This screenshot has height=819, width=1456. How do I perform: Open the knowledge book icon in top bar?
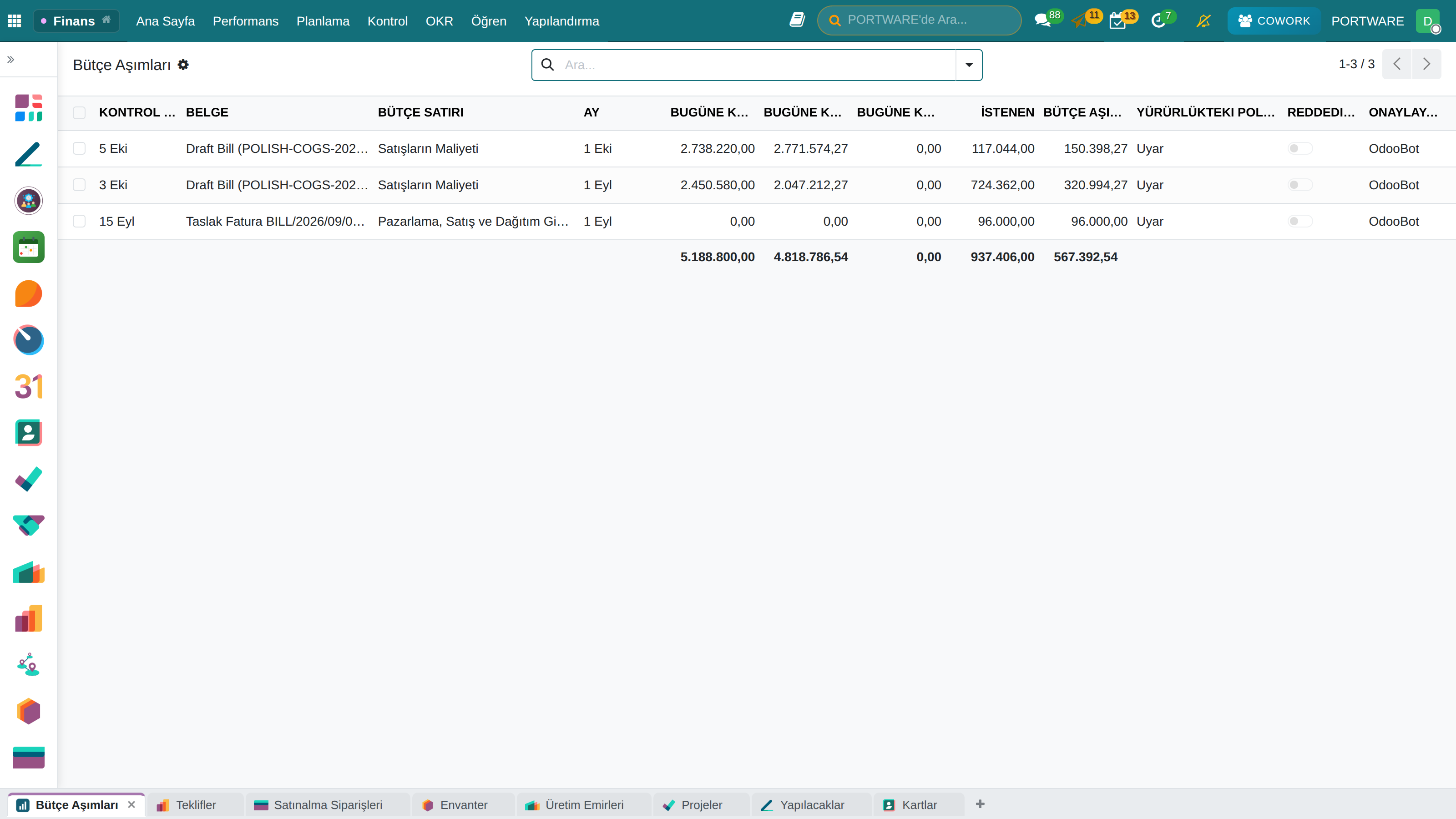(x=797, y=20)
